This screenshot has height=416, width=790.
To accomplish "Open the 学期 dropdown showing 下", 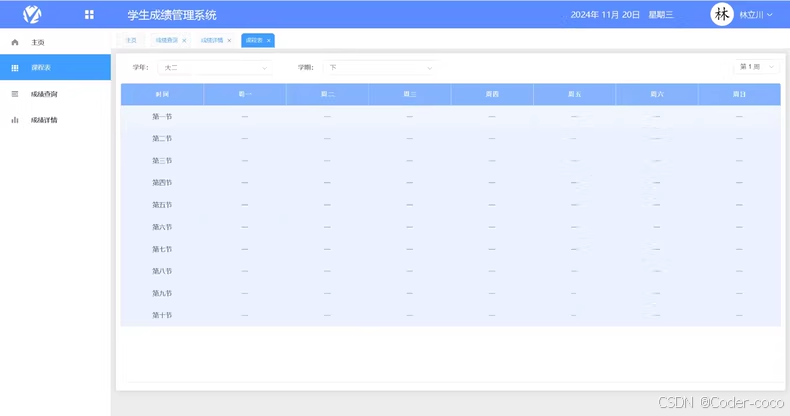I will (380, 67).
